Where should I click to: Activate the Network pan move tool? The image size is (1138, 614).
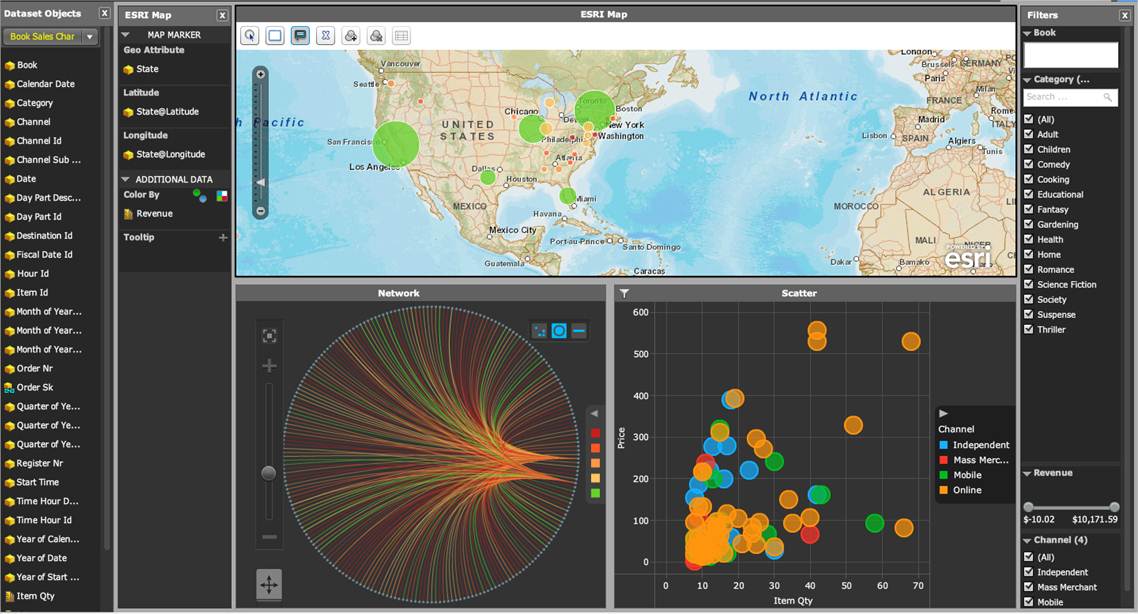click(x=269, y=584)
